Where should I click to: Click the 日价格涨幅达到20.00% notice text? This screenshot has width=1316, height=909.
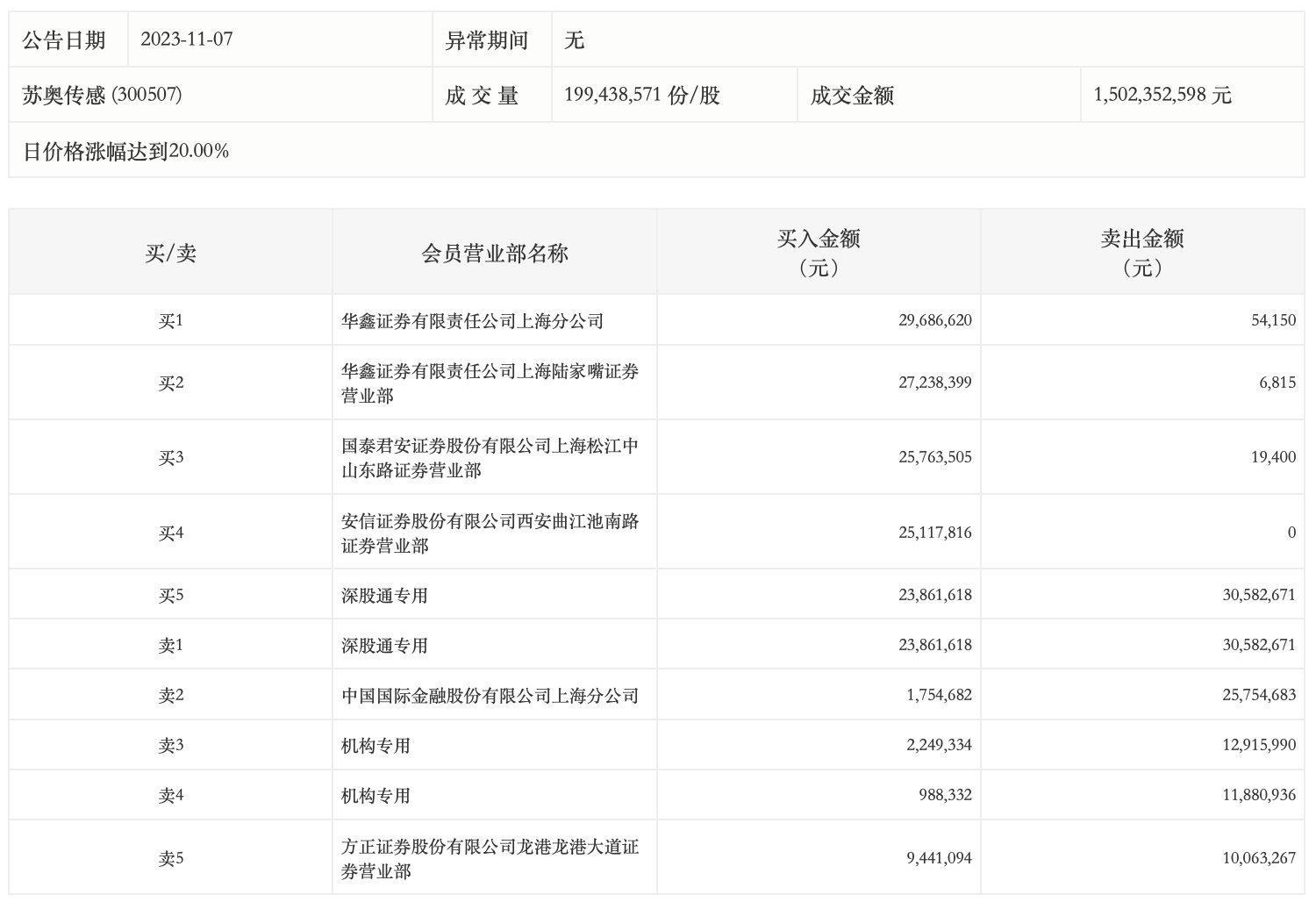pyautogui.click(x=125, y=151)
